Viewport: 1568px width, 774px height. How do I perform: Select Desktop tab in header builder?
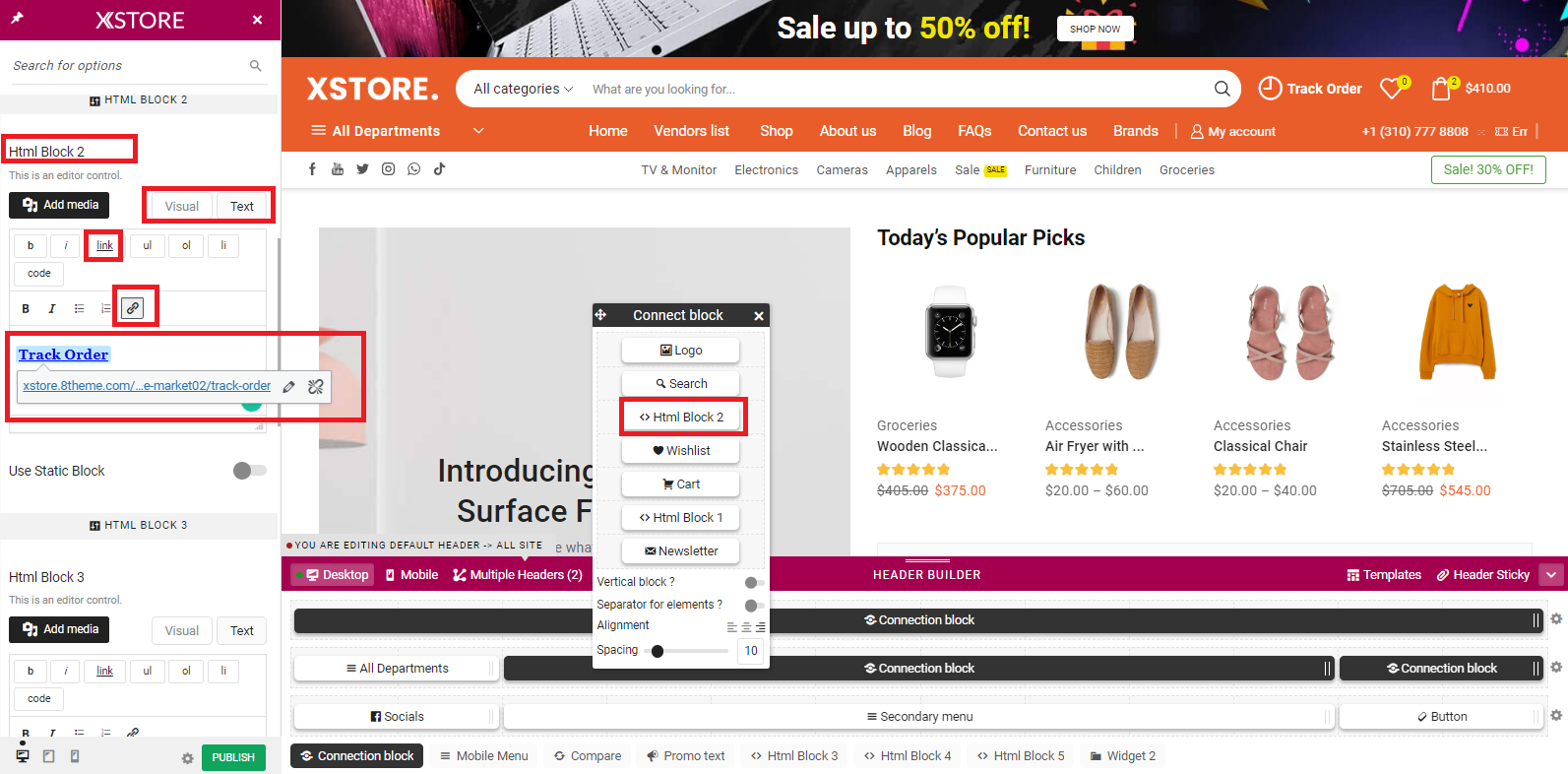(333, 575)
